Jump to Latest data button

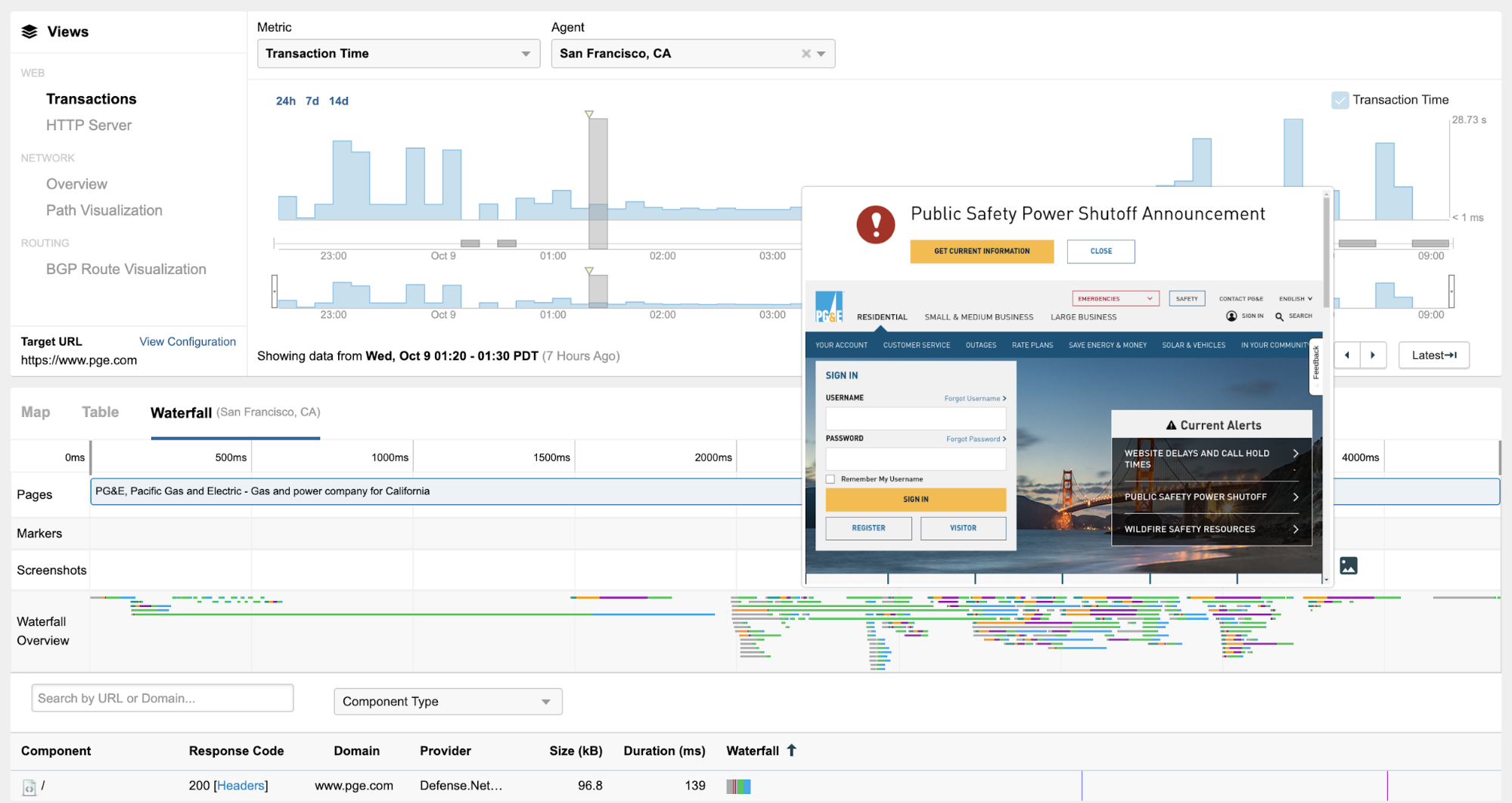[x=1433, y=355]
